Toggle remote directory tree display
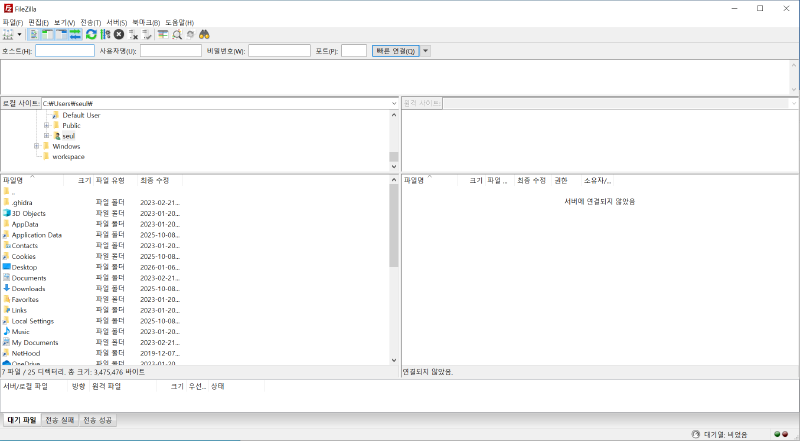The width and height of the screenshot is (800, 441). tap(61, 34)
